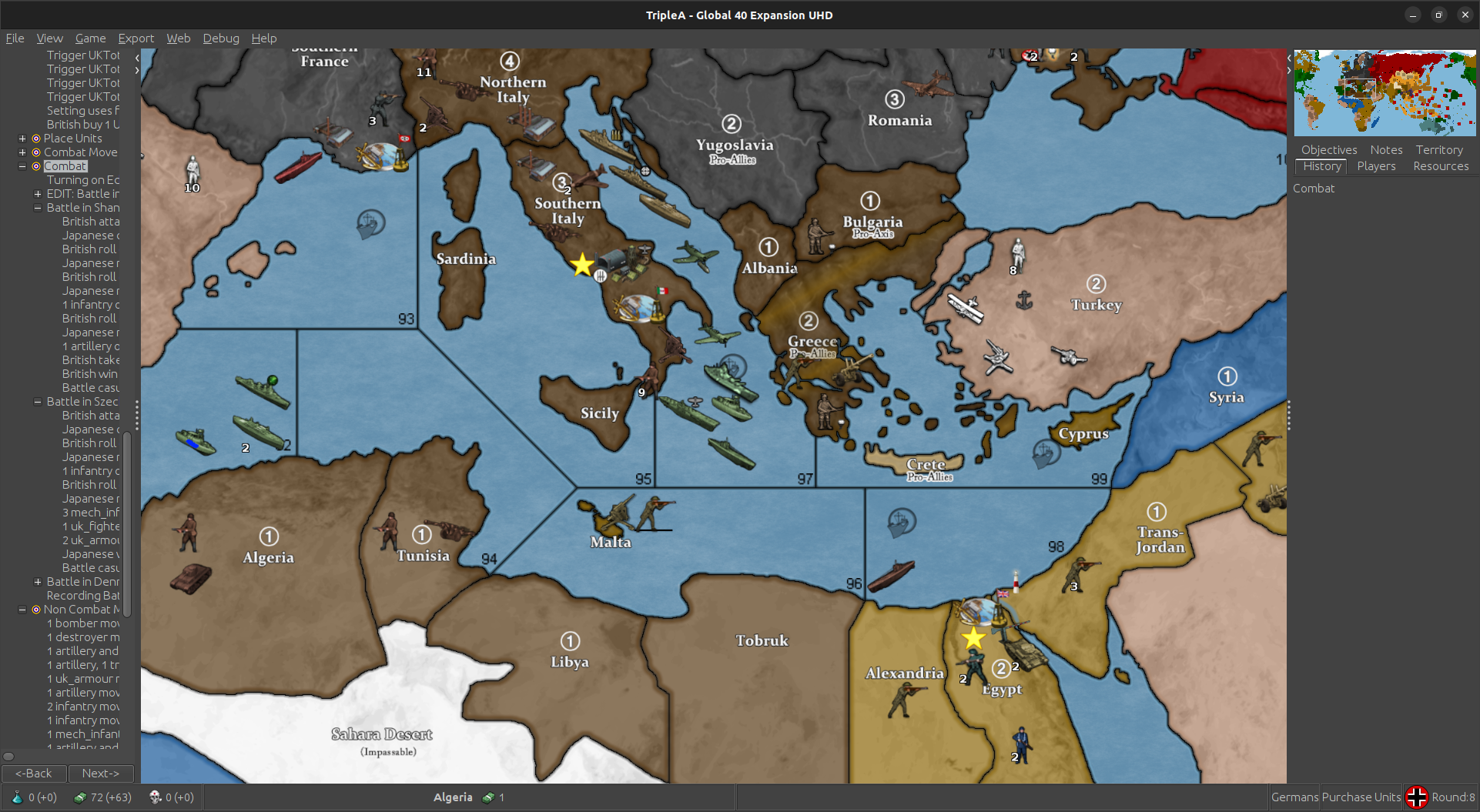This screenshot has height=812, width=1480.
Task: Select 'Recording Bat' history entry
Action: [83, 596]
